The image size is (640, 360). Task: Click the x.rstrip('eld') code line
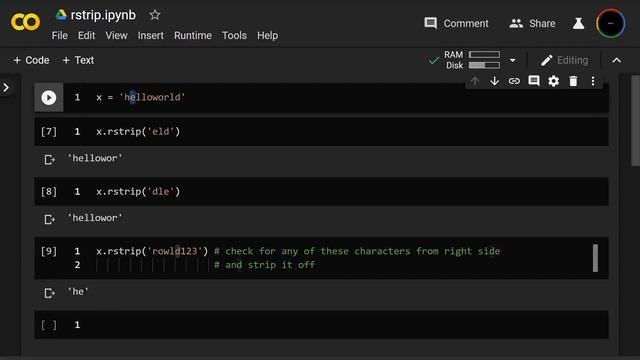(138, 131)
